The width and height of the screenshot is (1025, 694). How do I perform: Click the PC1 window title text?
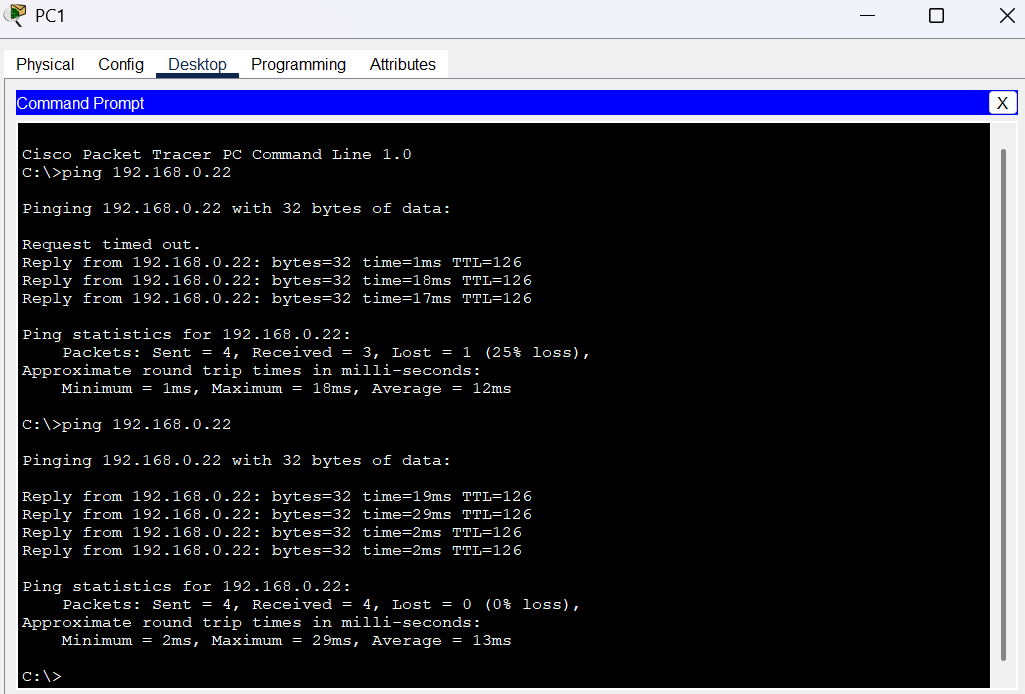pos(50,16)
